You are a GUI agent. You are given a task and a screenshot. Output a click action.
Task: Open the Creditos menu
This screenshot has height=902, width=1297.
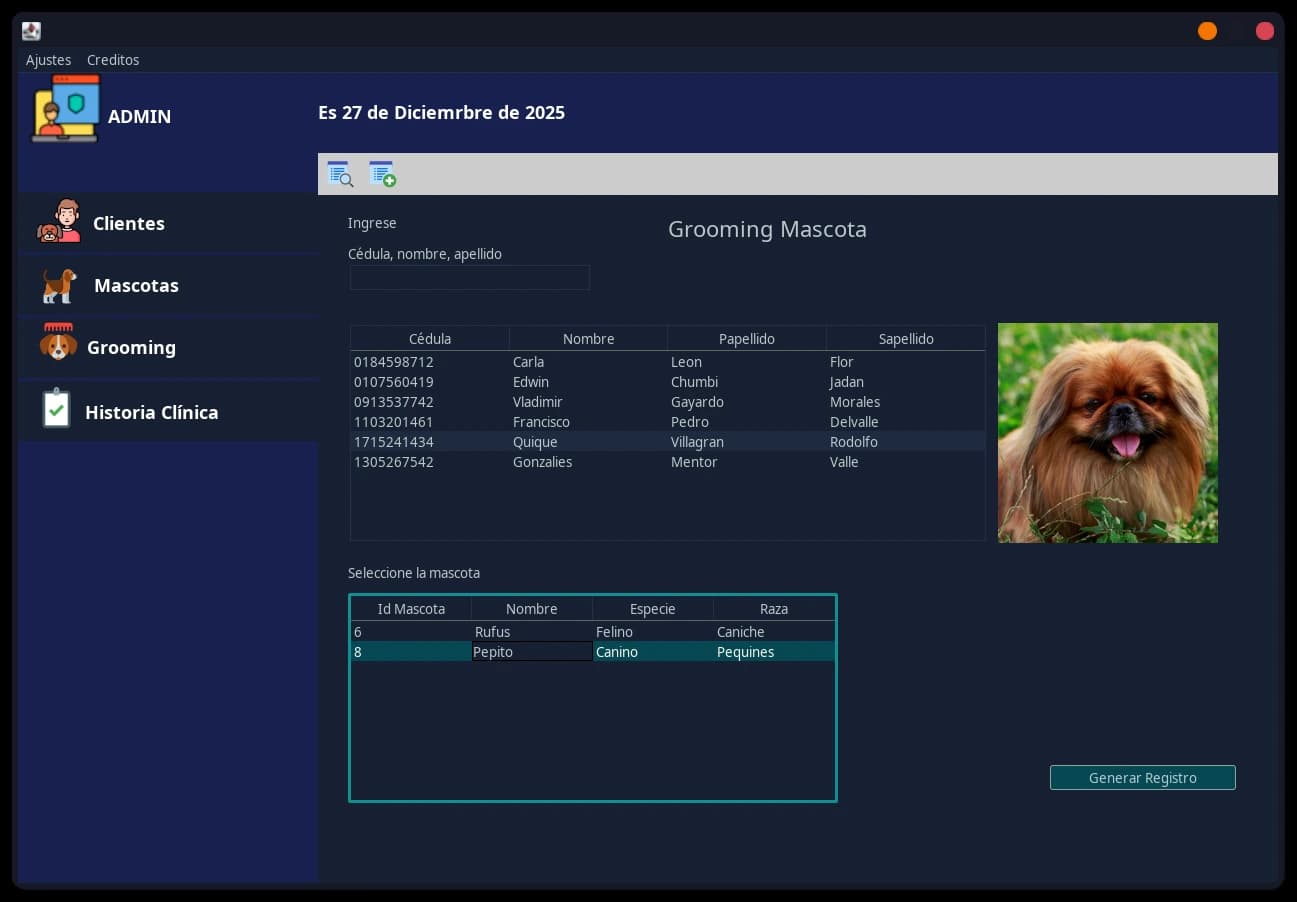(113, 60)
